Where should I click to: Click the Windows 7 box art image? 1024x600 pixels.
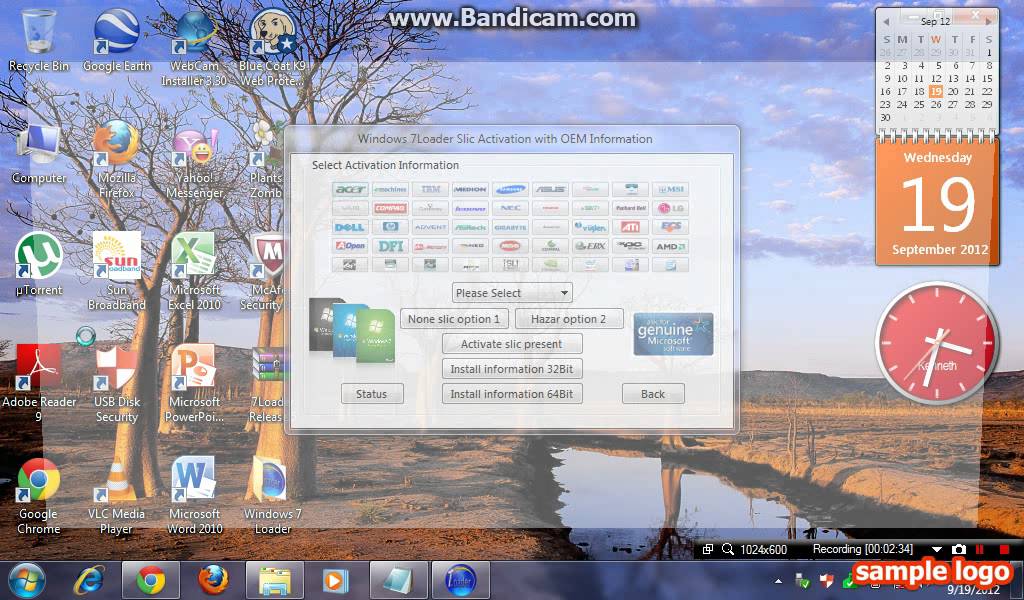coord(352,330)
